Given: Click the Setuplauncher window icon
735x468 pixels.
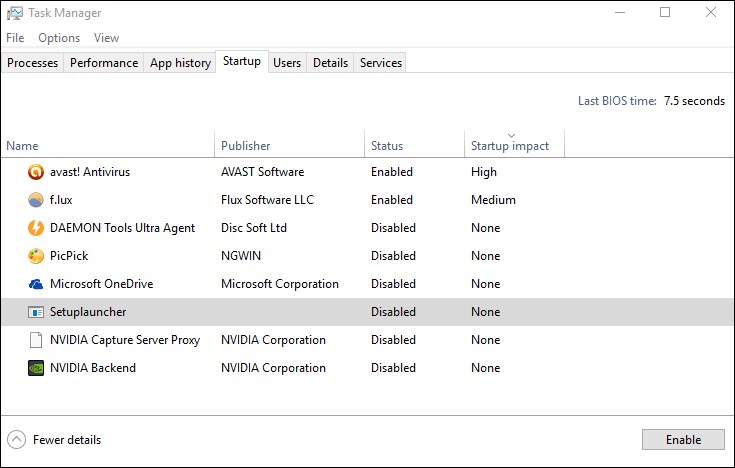Looking at the screenshot, I should click(36, 312).
